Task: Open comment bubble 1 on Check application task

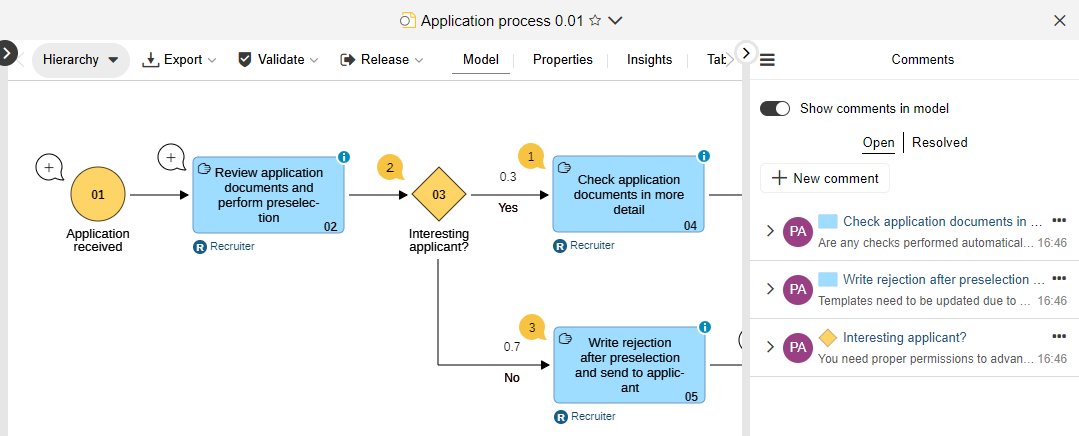Action: coord(530,156)
